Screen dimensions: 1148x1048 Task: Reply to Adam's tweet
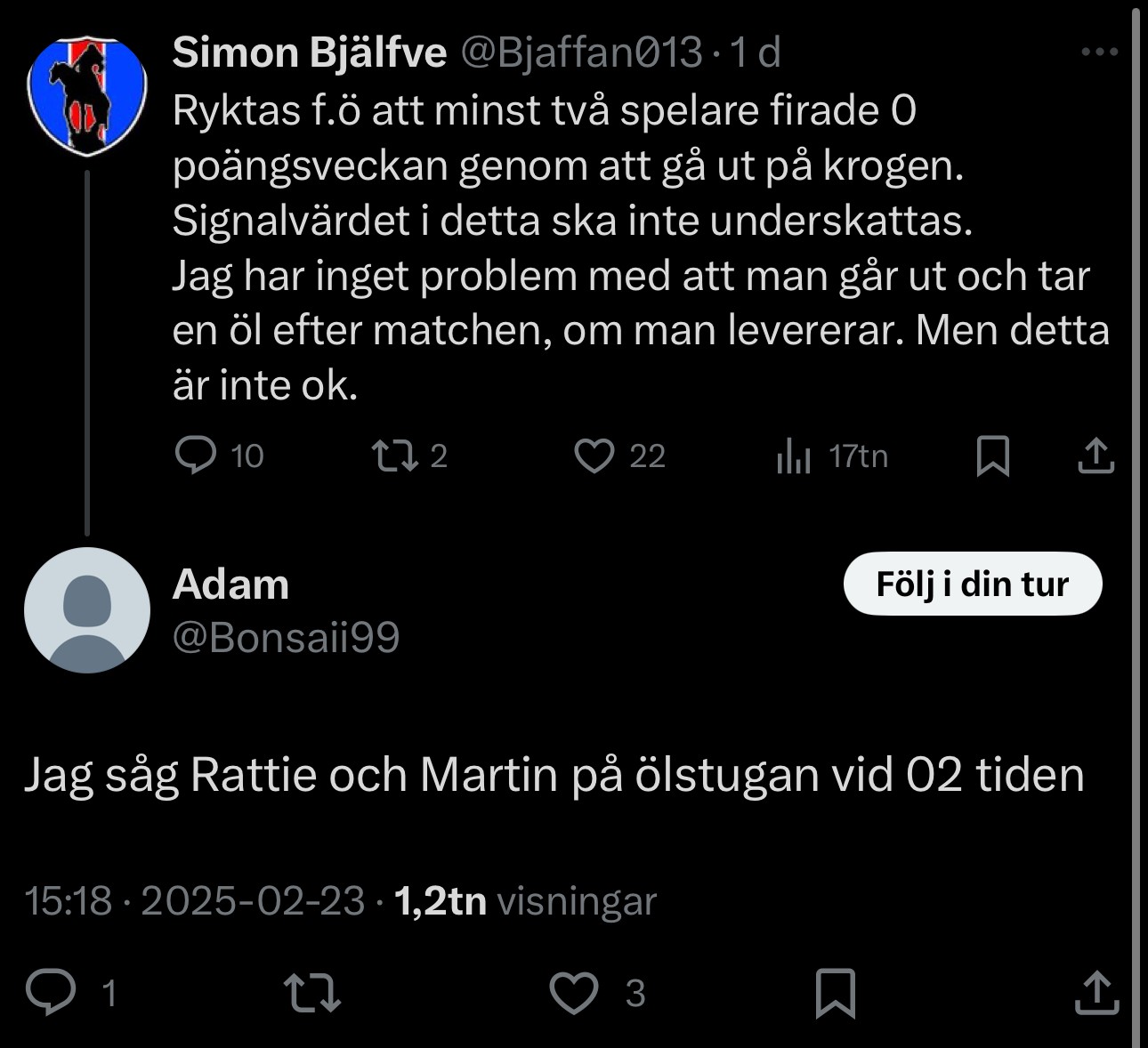[51, 992]
